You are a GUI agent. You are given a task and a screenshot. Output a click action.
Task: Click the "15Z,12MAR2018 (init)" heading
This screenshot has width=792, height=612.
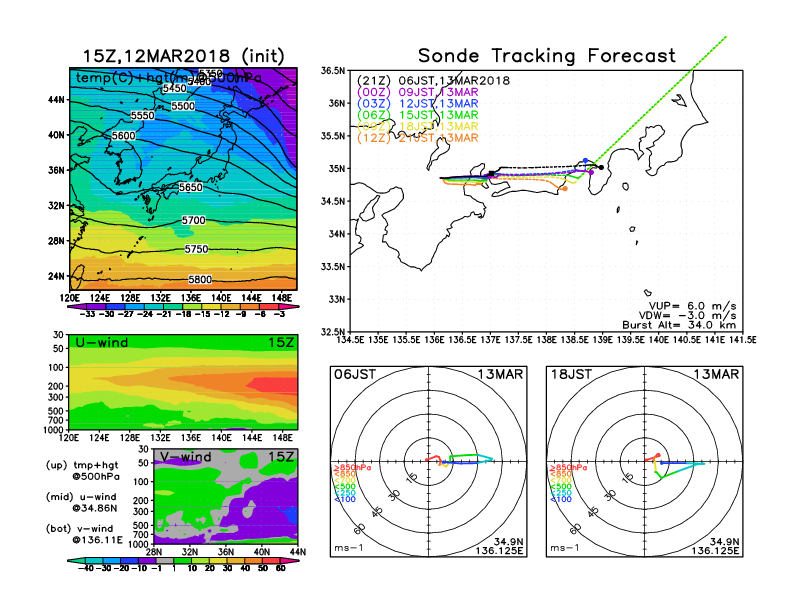[183, 56]
